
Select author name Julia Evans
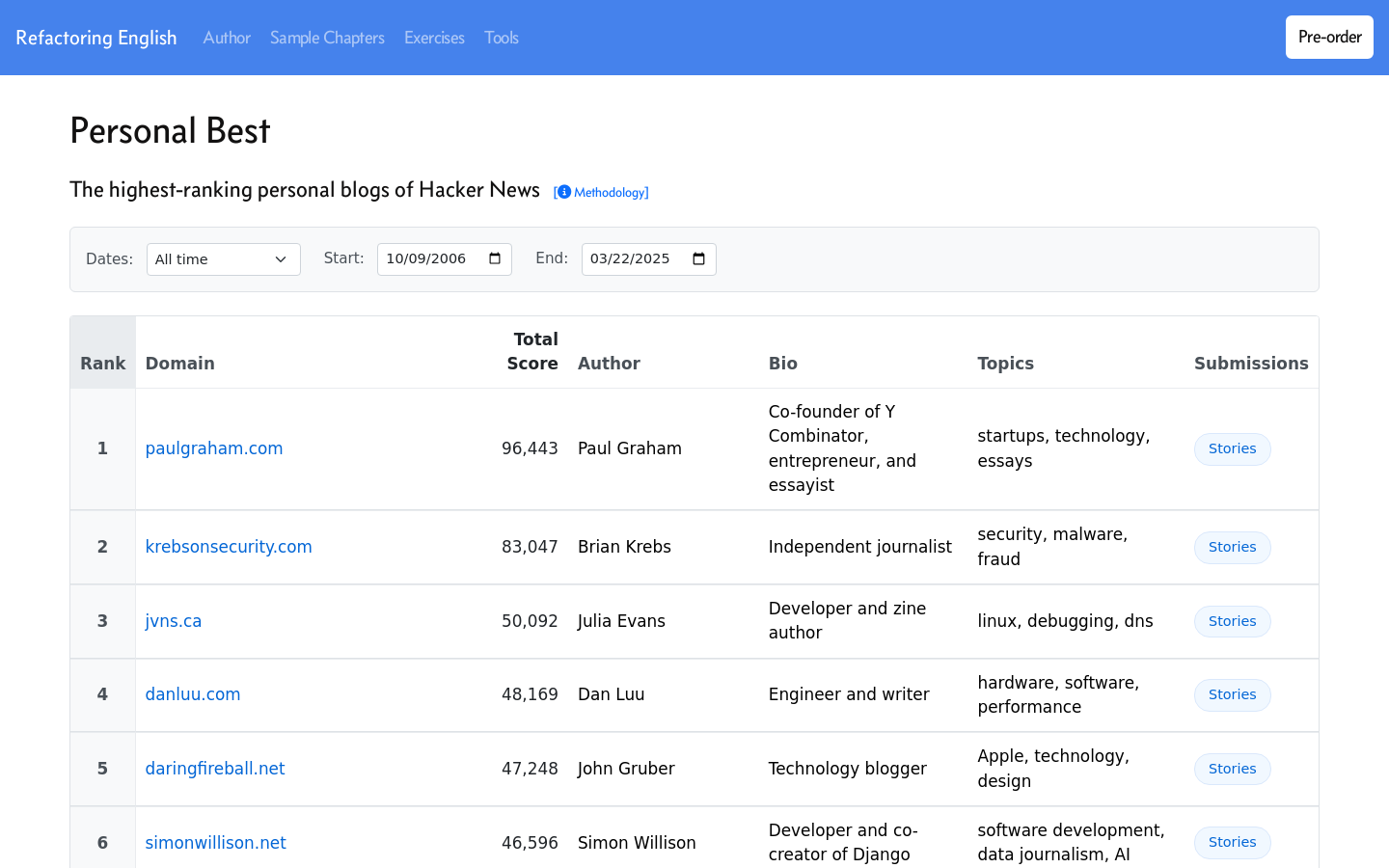[621, 621]
